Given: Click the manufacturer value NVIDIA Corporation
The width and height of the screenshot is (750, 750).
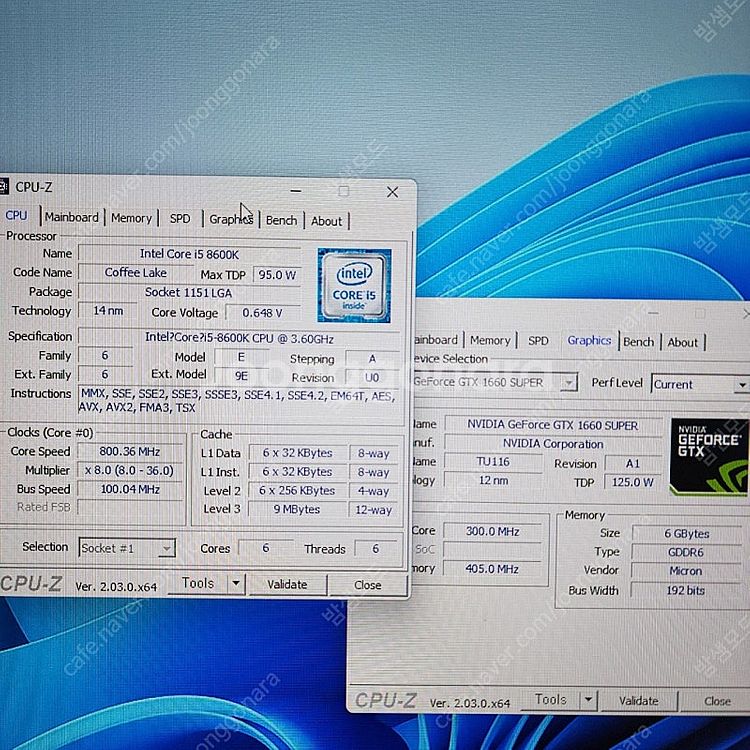Looking at the screenshot, I should click(553, 444).
